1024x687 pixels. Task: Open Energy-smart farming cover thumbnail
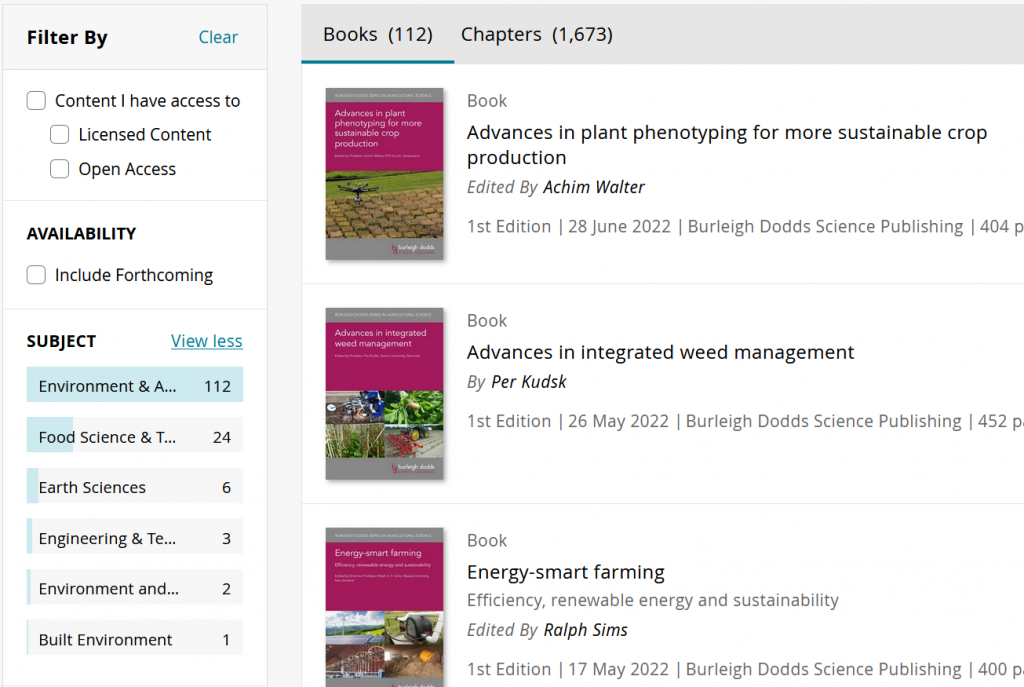point(385,607)
